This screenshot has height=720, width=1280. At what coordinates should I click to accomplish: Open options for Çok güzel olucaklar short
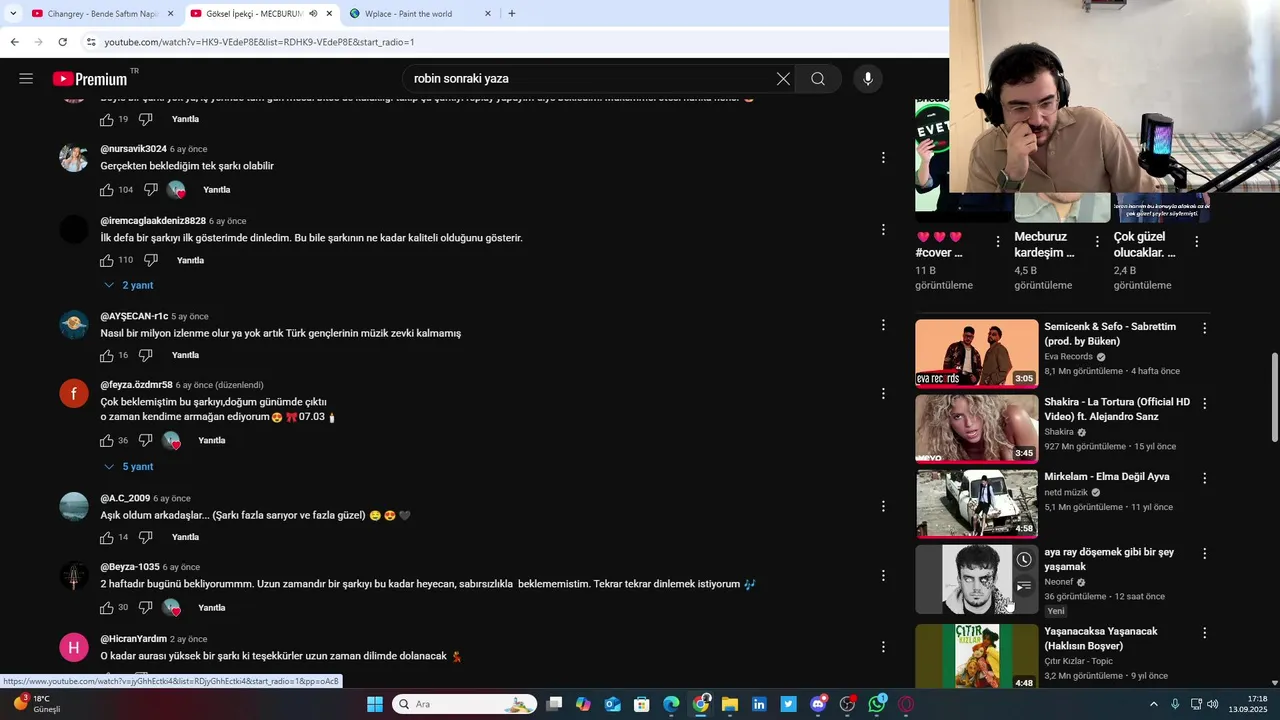pos(1196,241)
